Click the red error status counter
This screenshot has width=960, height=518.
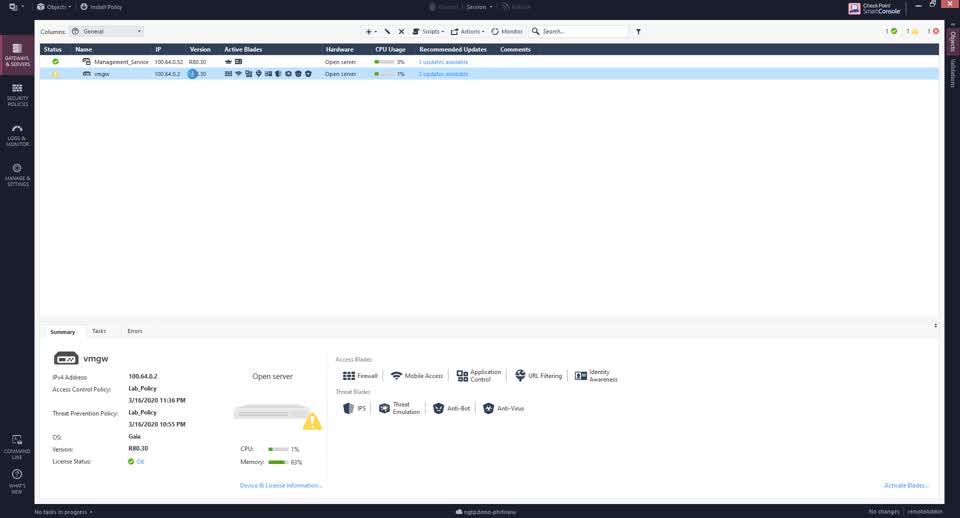(x=933, y=31)
